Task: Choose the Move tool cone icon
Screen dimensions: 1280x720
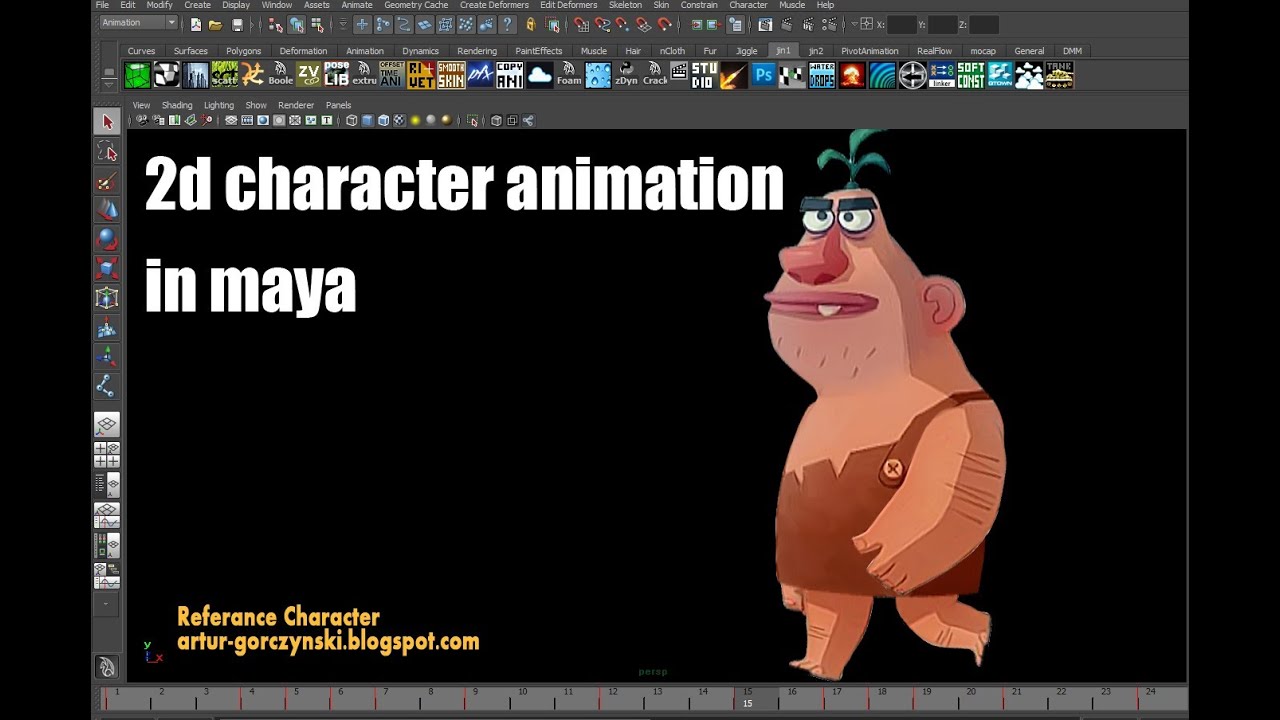Action: (x=107, y=210)
